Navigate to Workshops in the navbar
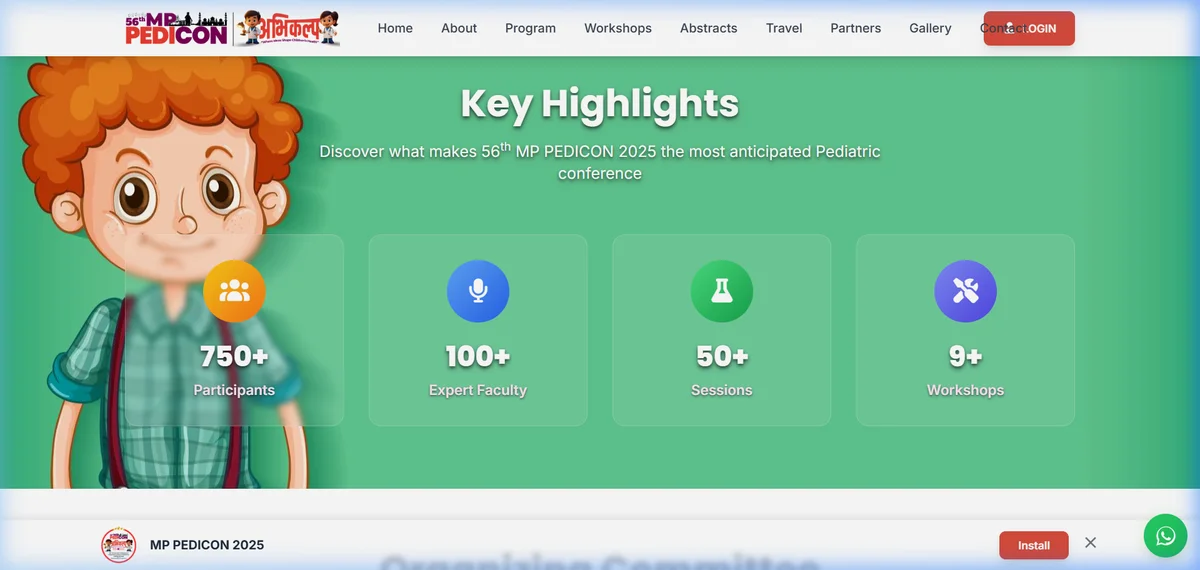The width and height of the screenshot is (1200, 570). (618, 28)
